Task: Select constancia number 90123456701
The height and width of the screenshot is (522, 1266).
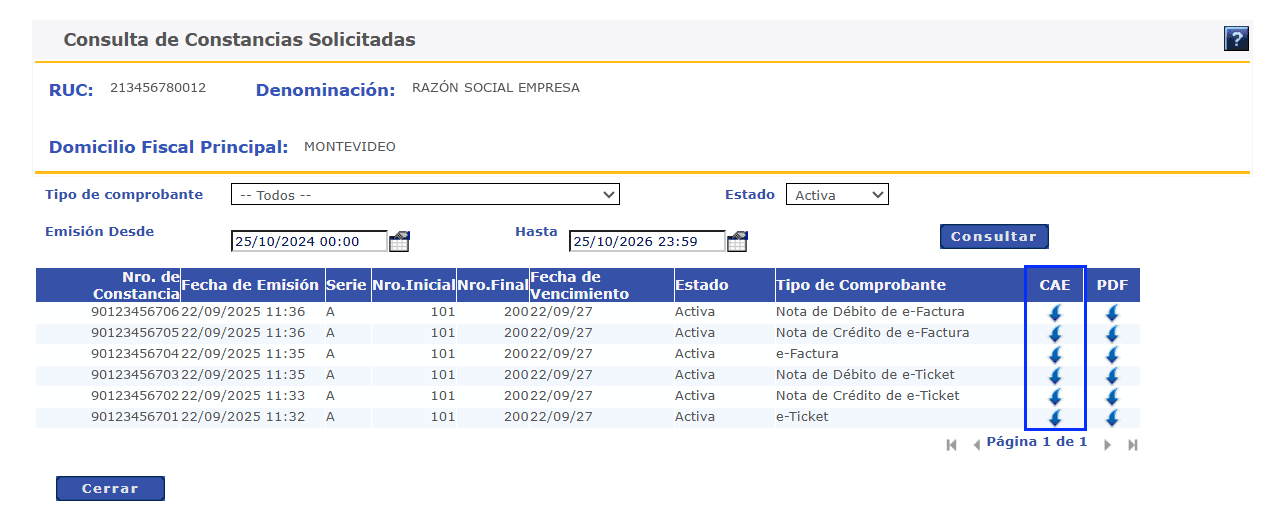Action: [135, 417]
